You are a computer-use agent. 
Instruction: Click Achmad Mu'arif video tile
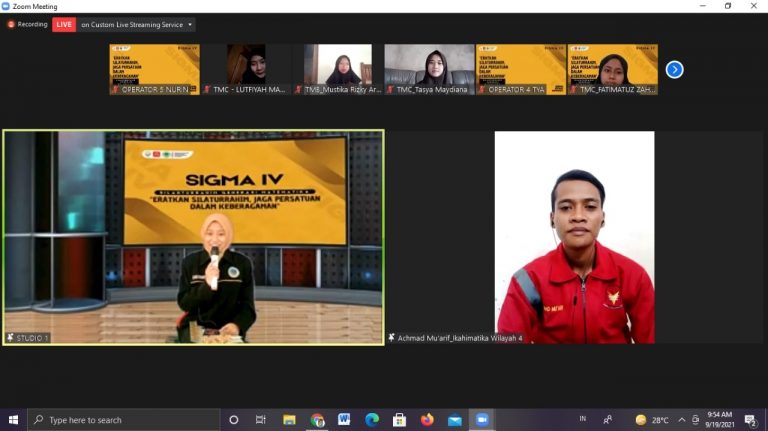click(574, 238)
